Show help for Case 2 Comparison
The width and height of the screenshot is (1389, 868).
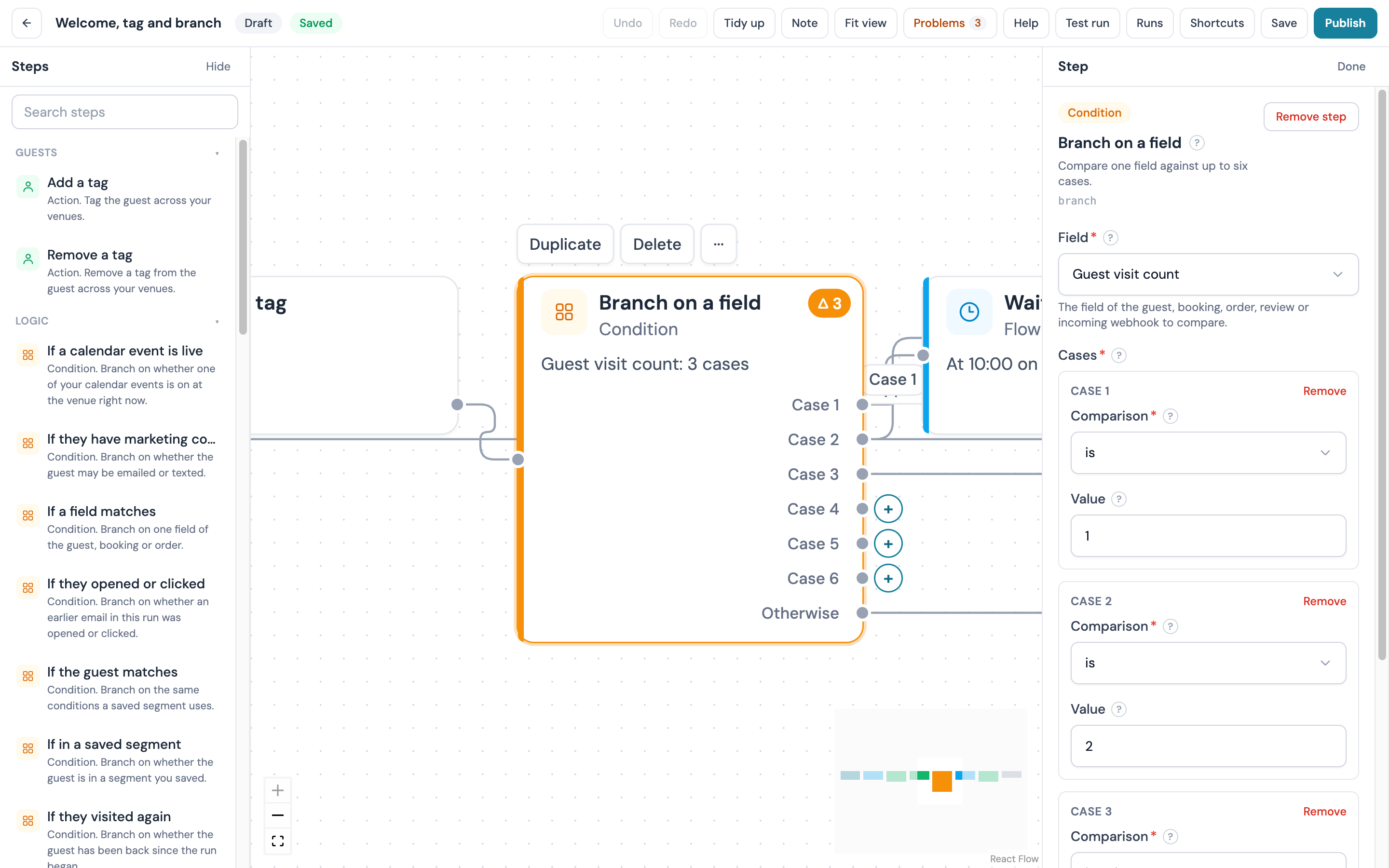pyautogui.click(x=1171, y=626)
